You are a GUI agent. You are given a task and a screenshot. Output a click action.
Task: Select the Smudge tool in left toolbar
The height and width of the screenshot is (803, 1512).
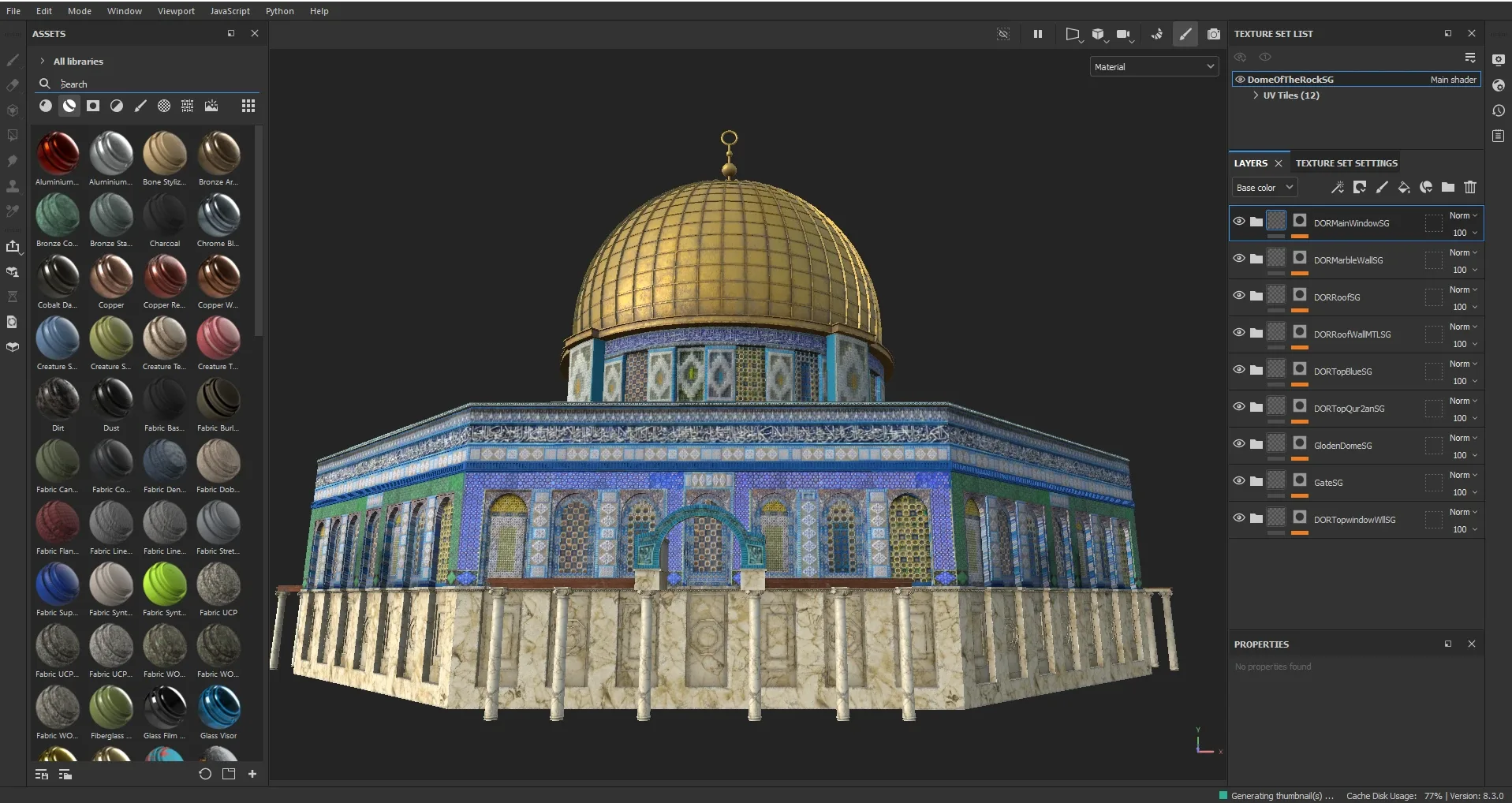pyautogui.click(x=13, y=161)
